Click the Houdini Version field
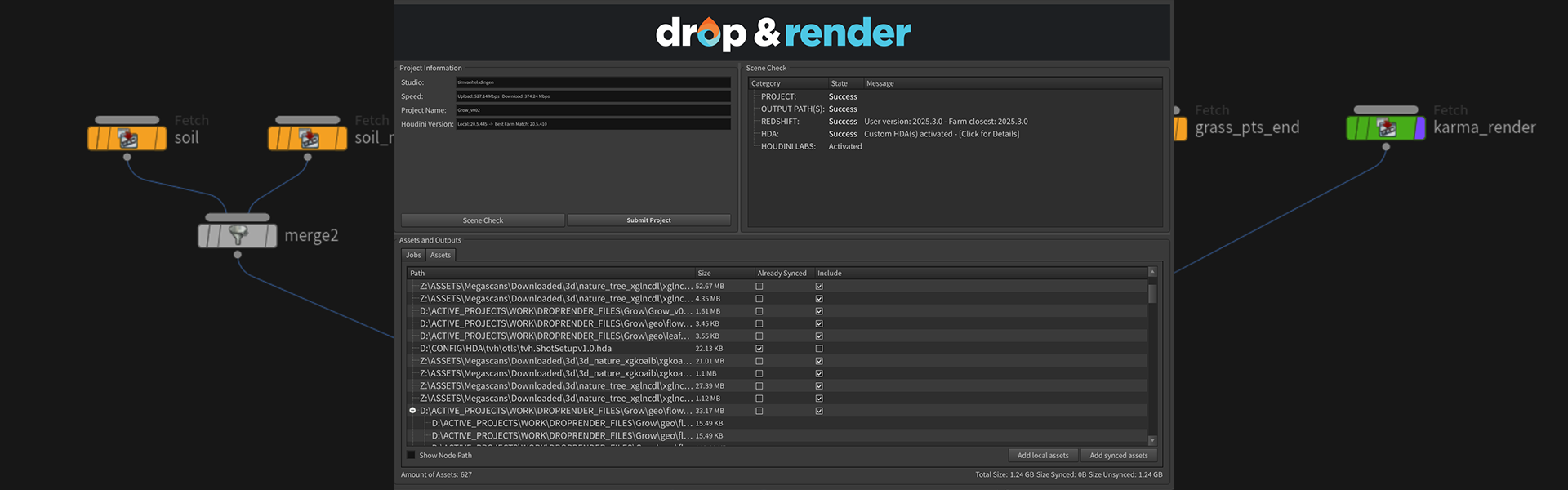This screenshot has height=490, width=1568. coord(593,124)
